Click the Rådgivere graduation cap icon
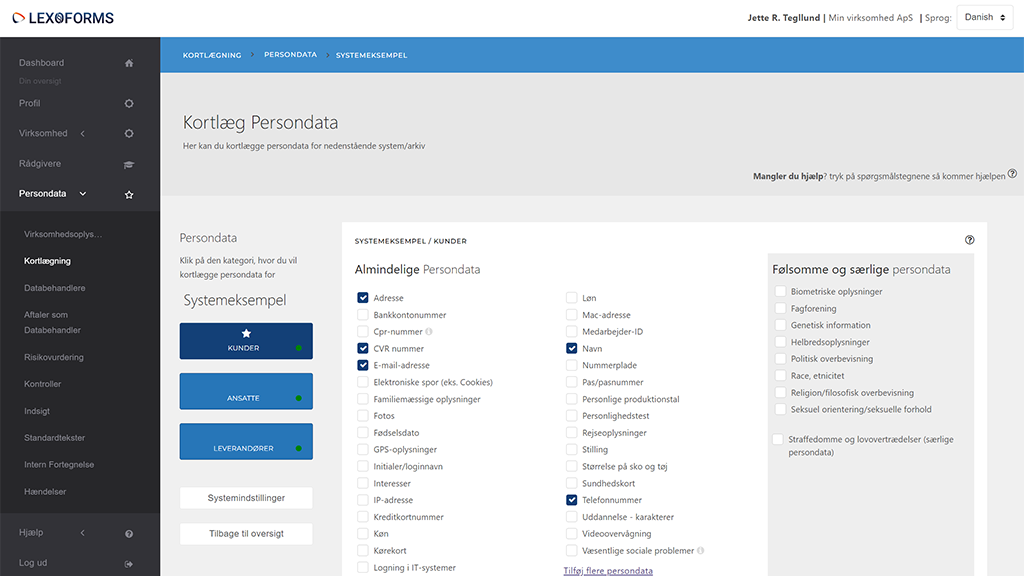Viewport: 1024px width, 576px height. (x=128, y=163)
